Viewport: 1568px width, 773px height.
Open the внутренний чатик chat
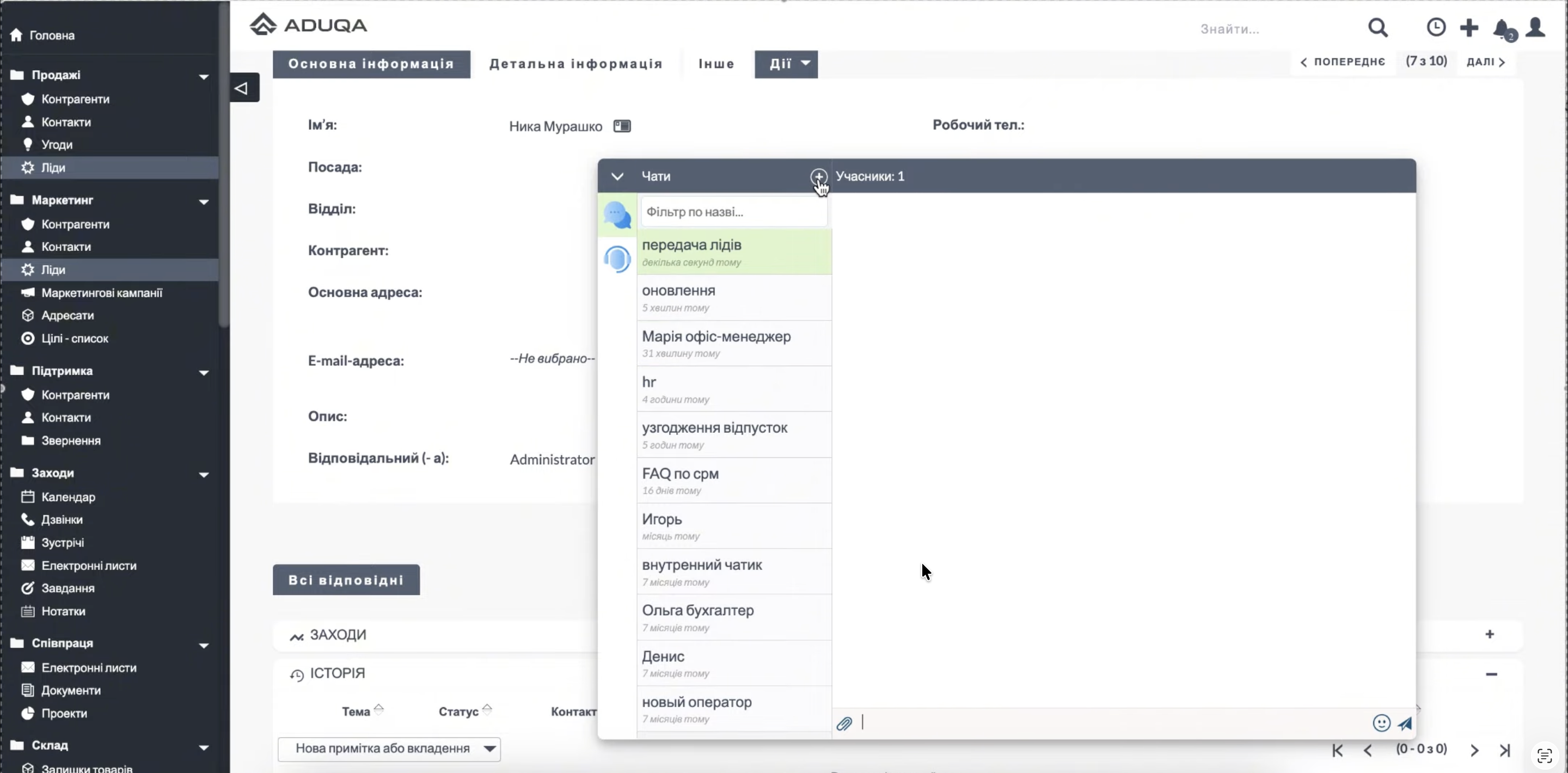734,572
